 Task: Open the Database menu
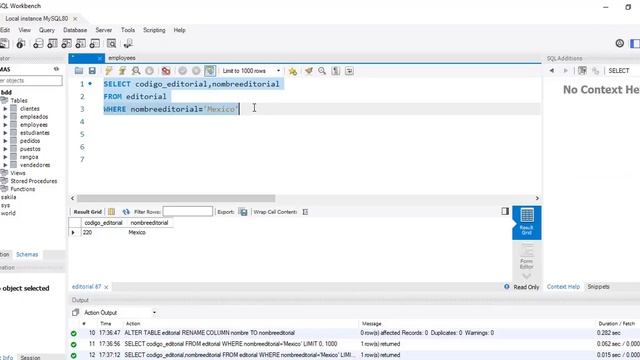coord(75,30)
